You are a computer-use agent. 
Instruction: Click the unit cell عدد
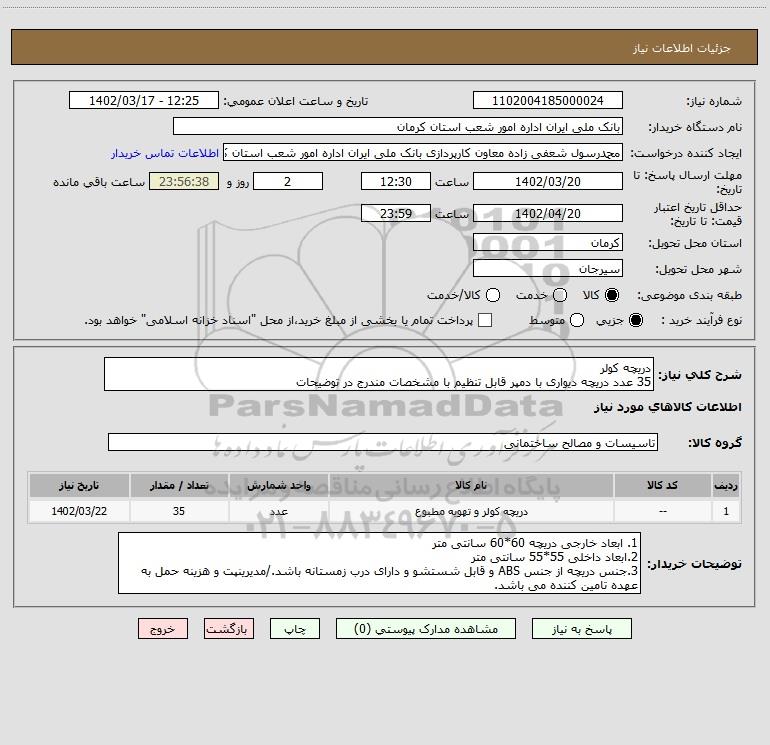[x=278, y=511]
